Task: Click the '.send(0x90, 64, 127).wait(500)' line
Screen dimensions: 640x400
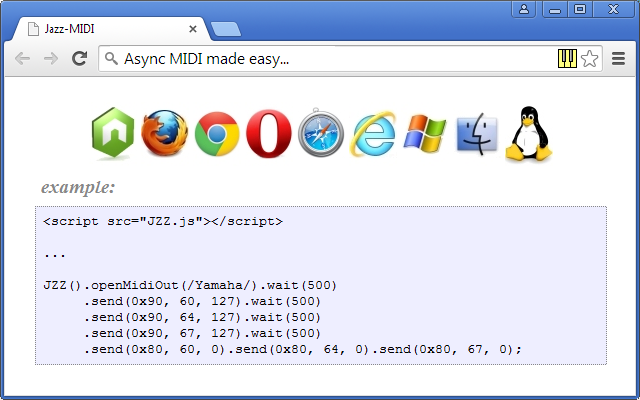Action: 202,317
